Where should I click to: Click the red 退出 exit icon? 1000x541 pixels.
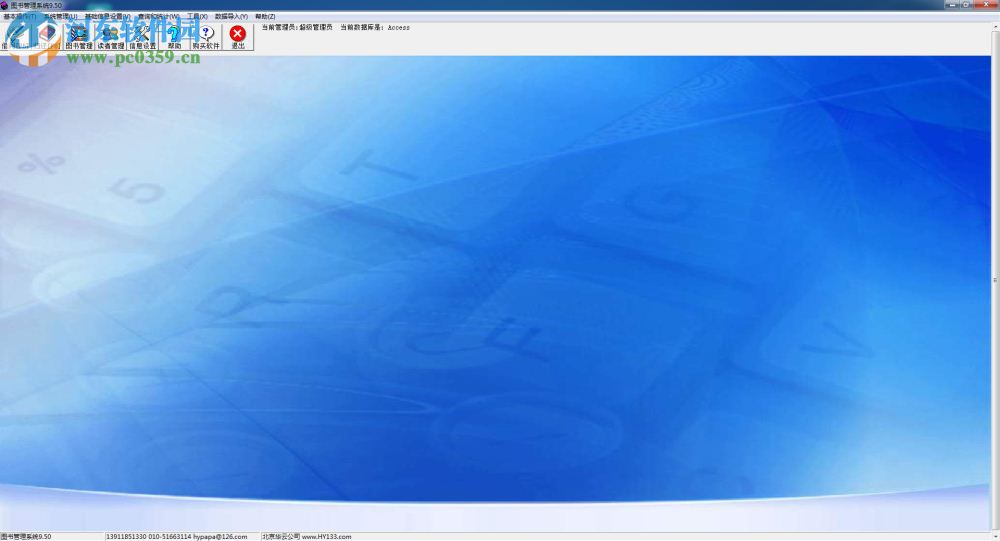(x=238, y=37)
